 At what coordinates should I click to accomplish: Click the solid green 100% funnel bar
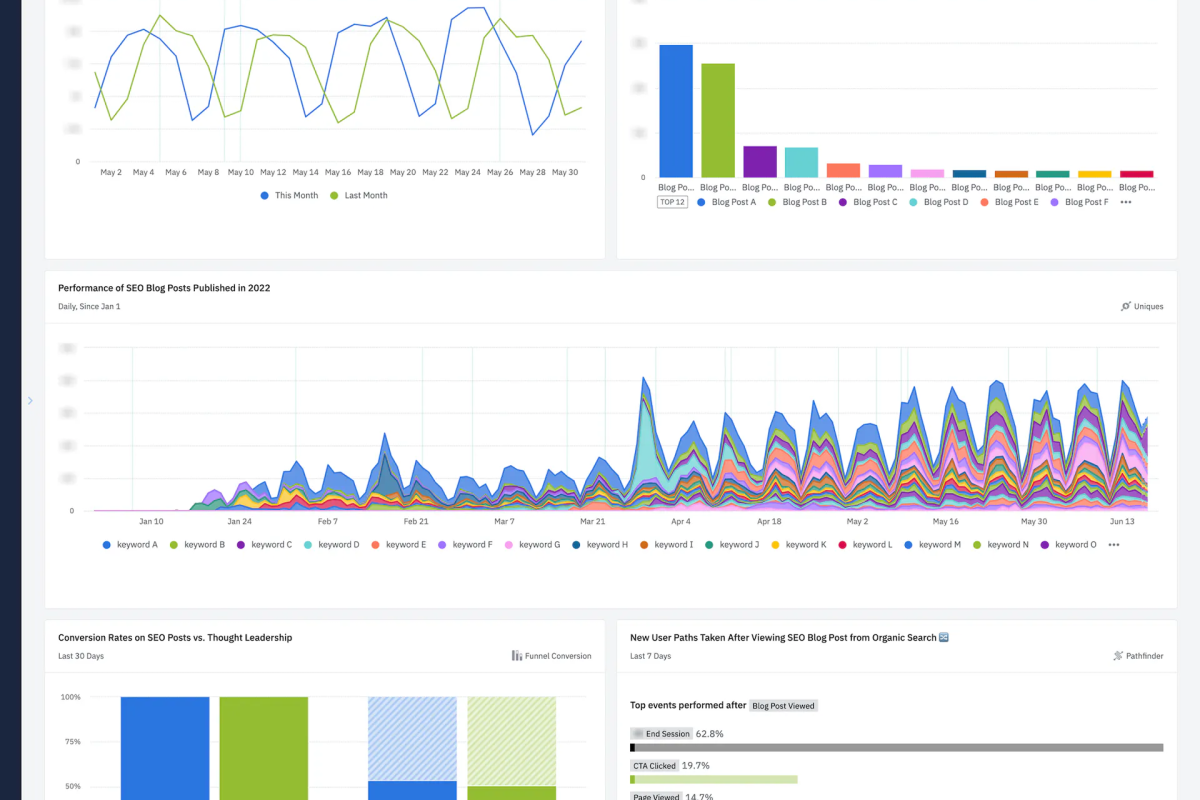coord(264,748)
